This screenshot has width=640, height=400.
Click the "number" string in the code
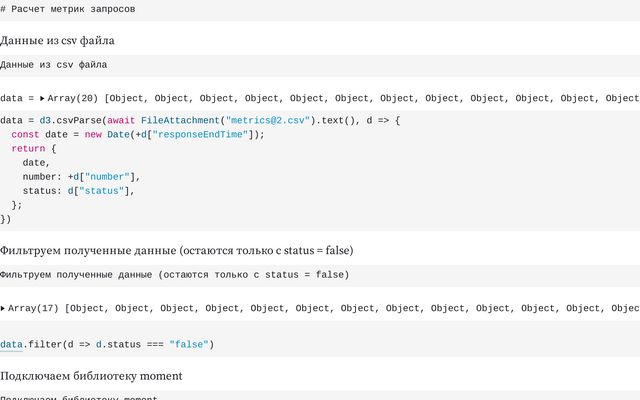[105, 177]
